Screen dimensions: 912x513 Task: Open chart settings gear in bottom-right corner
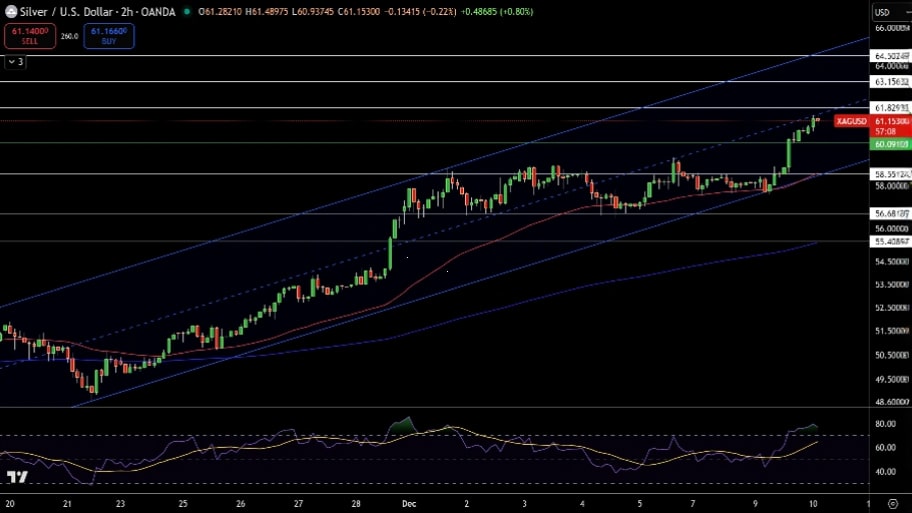point(891,504)
